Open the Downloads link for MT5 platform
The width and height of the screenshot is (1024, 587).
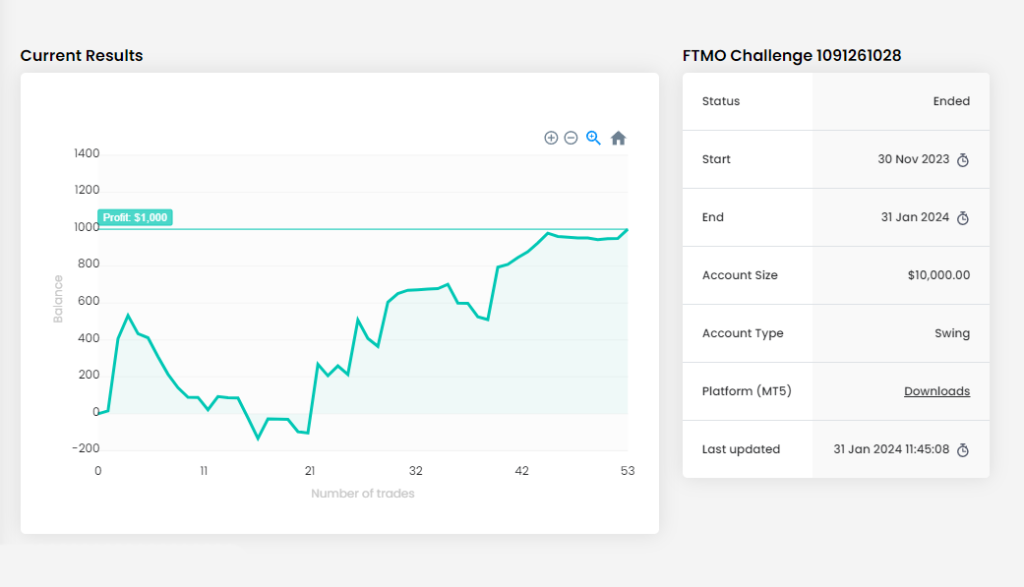click(x=936, y=391)
